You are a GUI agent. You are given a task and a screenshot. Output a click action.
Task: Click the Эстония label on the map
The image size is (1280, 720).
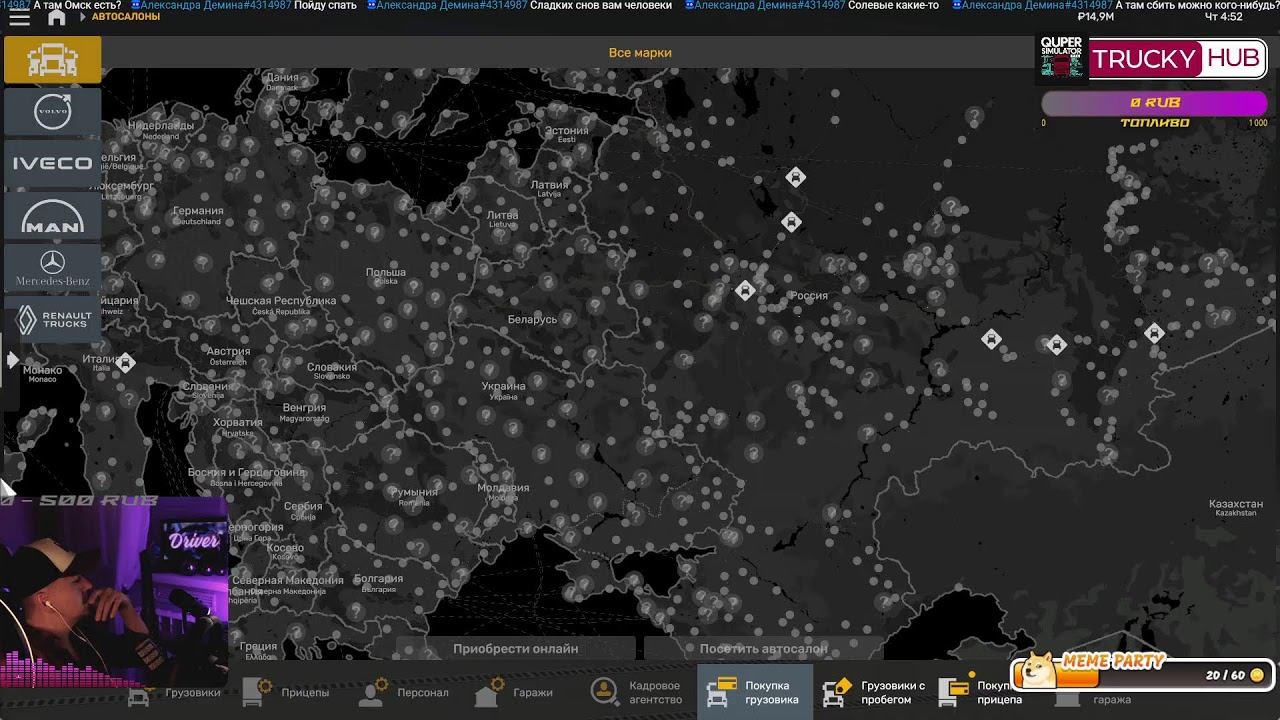[x=567, y=131]
